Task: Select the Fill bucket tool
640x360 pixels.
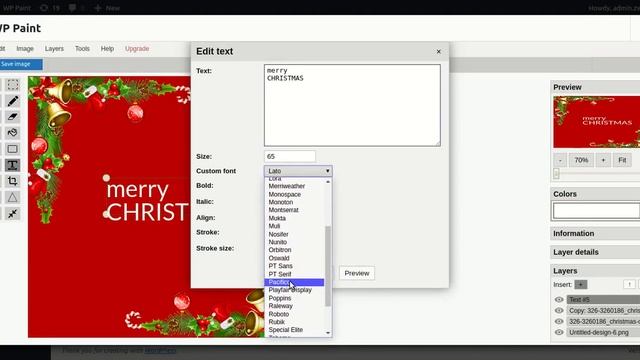Action: click(x=13, y=133)
